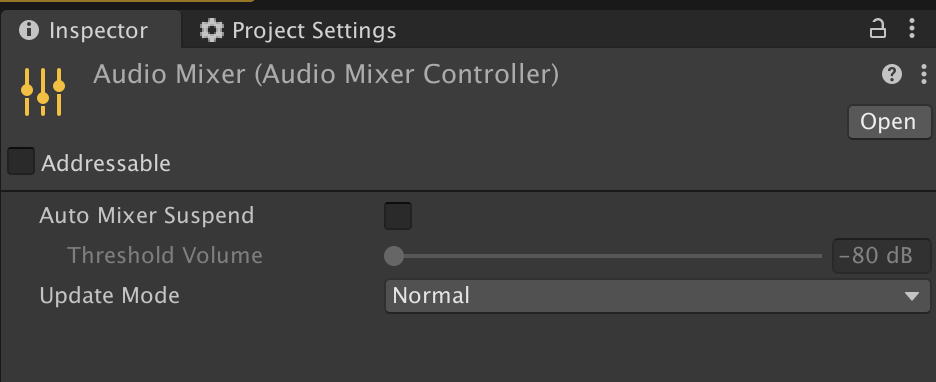
Task: Click the Audio Mixer Controller title text
Action: [326, 75]
